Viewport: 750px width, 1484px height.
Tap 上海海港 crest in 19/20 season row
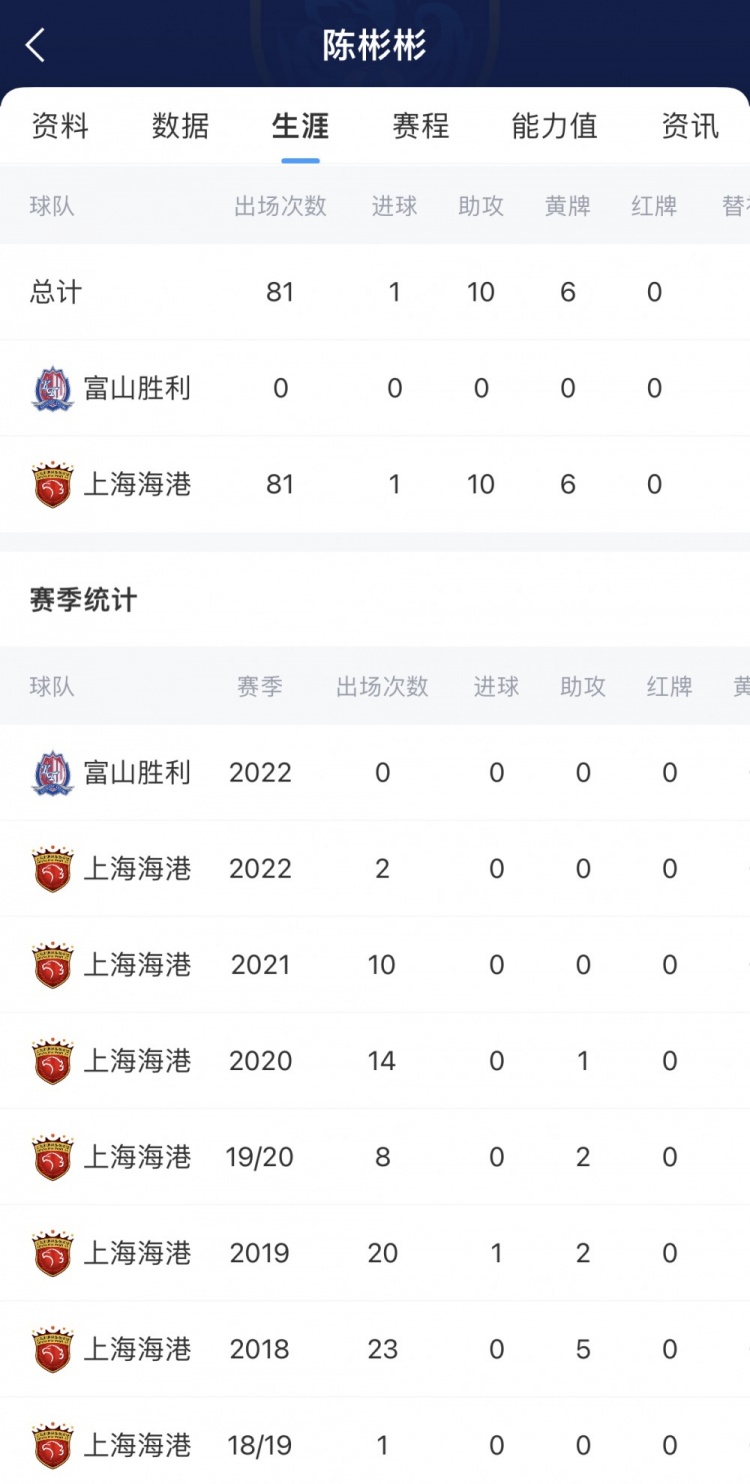[x=52, y=1157]
